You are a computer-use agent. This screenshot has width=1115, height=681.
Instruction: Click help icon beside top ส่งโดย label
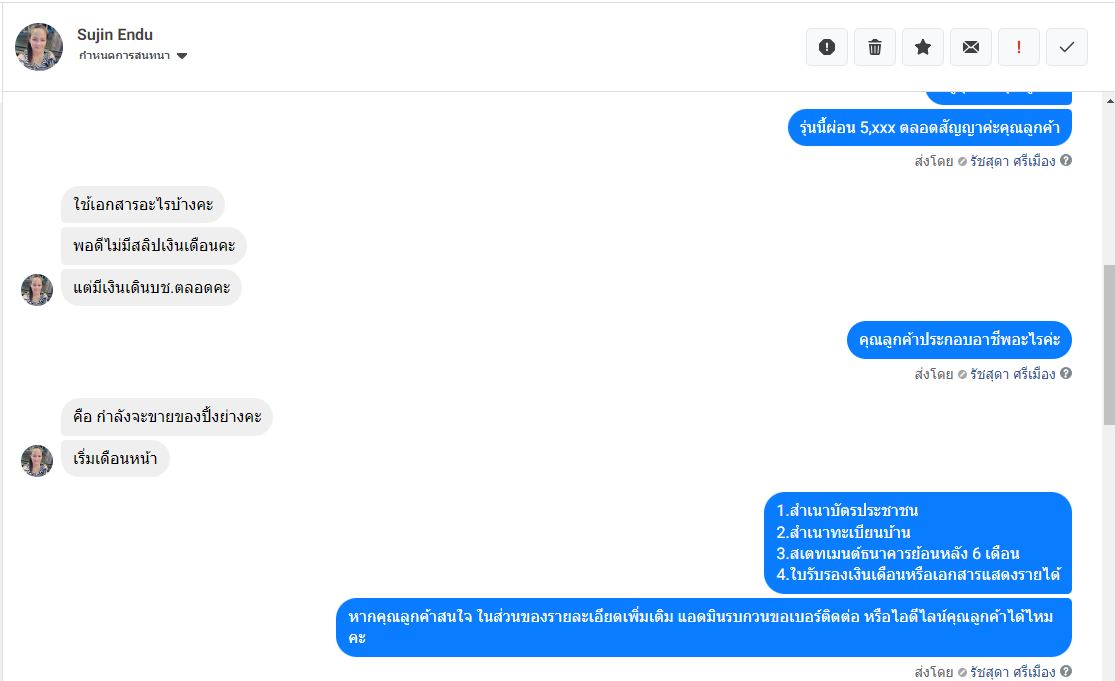pos(1066,161)
